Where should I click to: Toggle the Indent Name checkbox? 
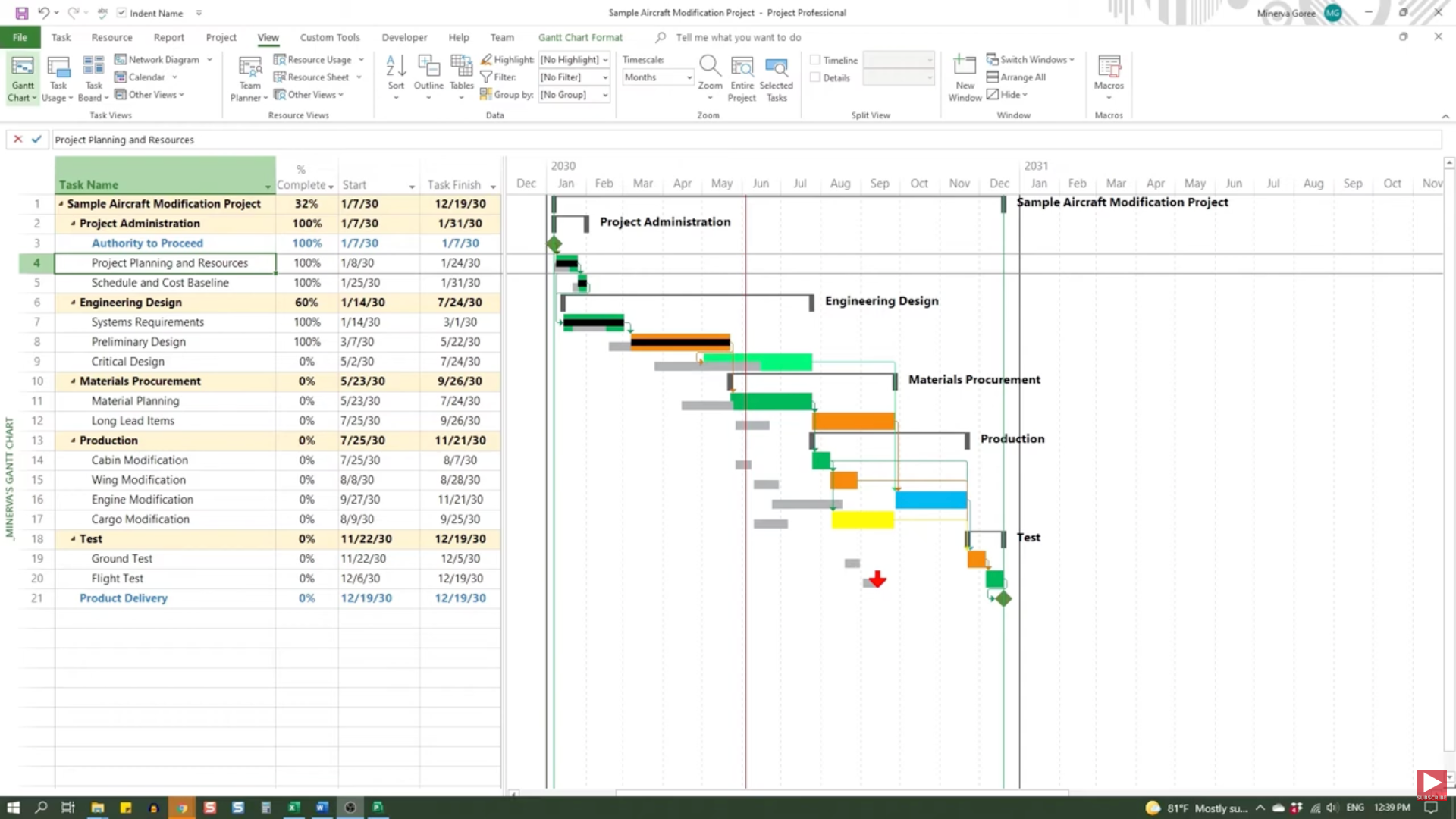click(x=122, y=13)
